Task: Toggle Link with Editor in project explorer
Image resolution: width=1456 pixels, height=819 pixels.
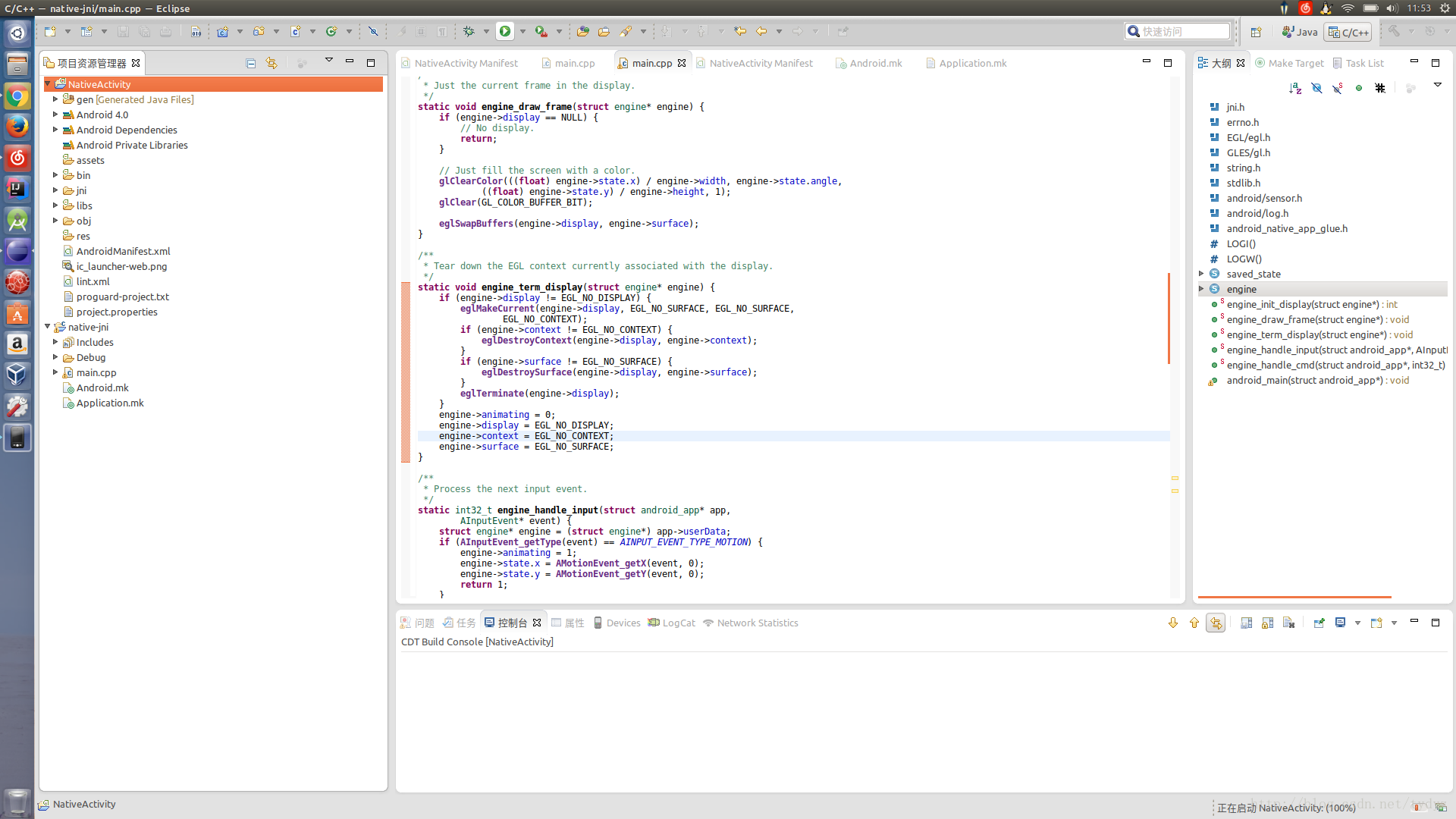Action: pos(271,63)
